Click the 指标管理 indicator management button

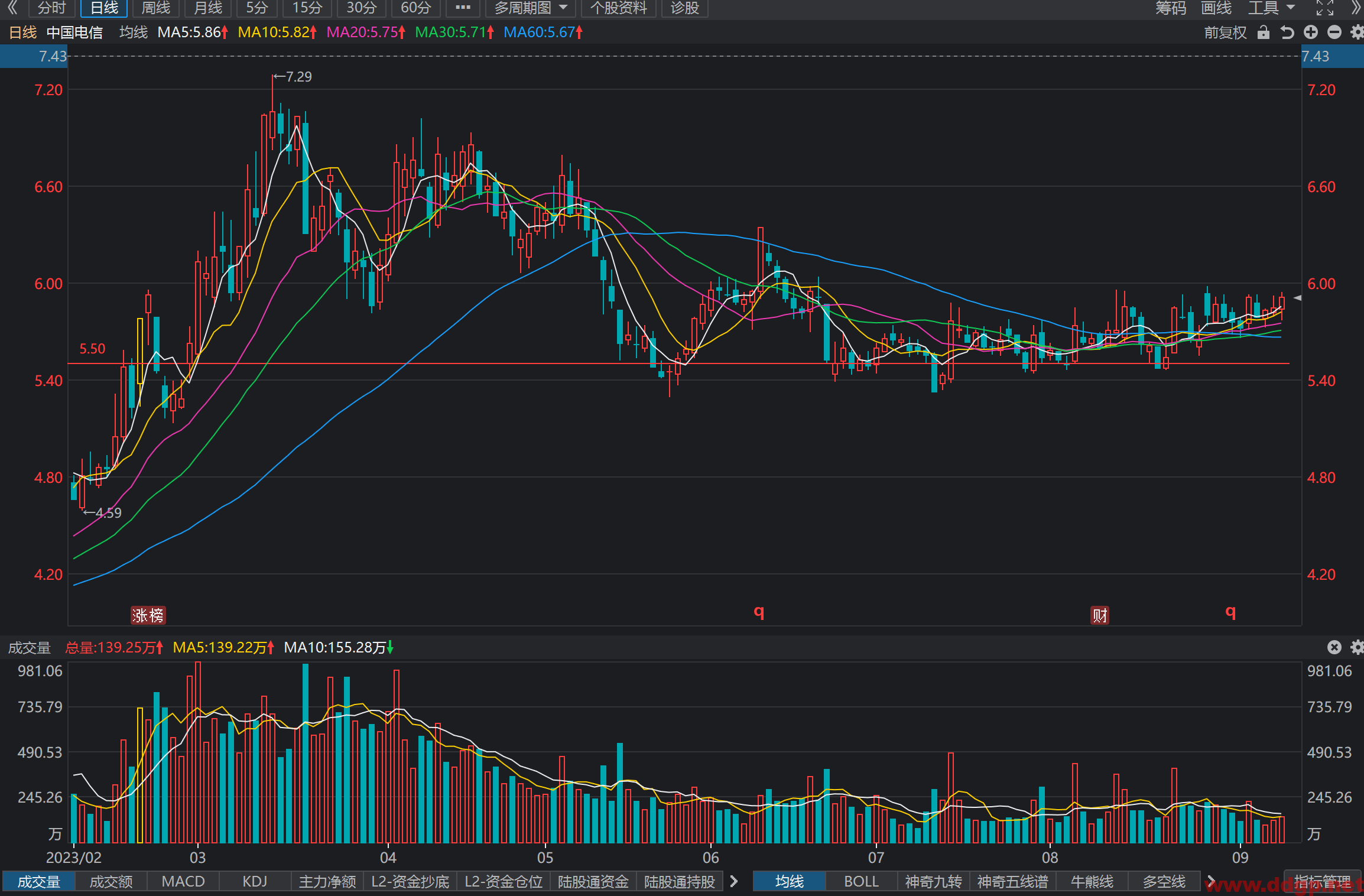(x=1322, y=881)
